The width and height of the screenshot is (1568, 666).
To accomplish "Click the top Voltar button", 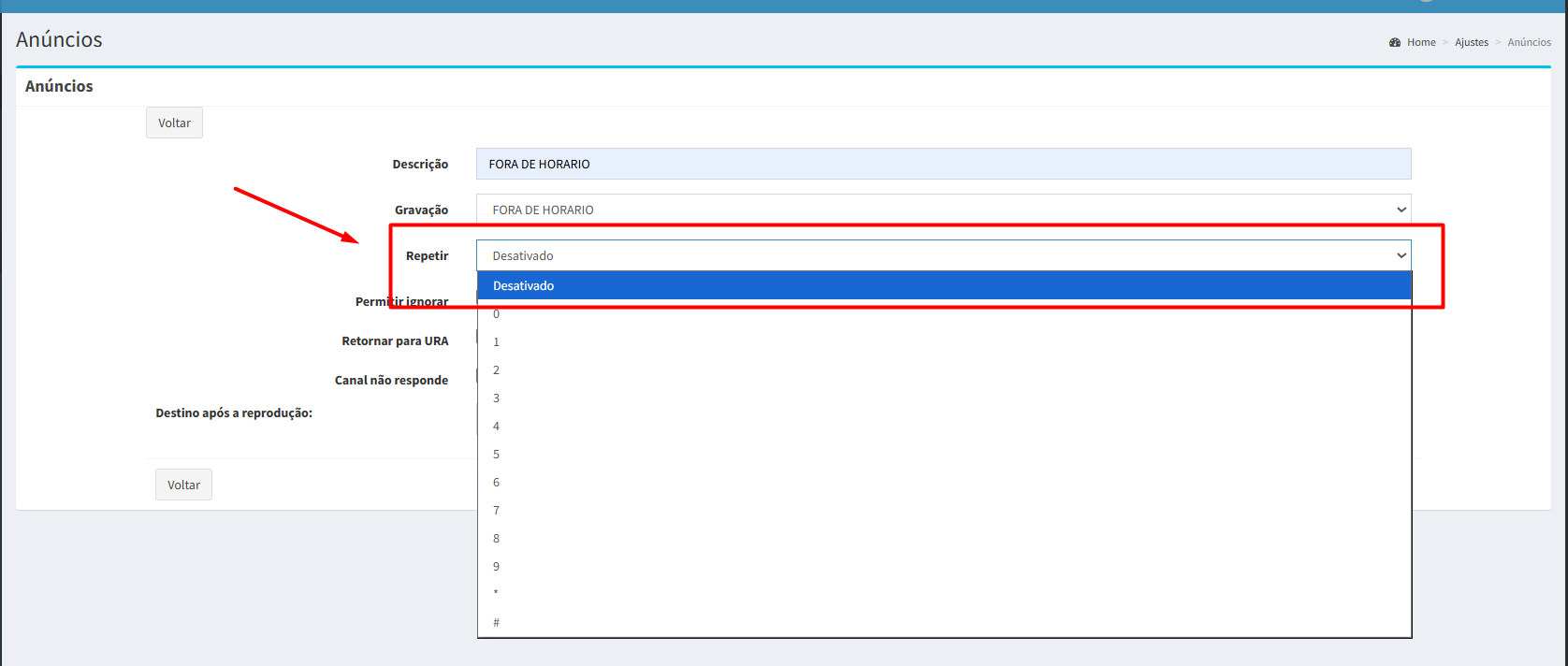I will click(x=174, y=123).
